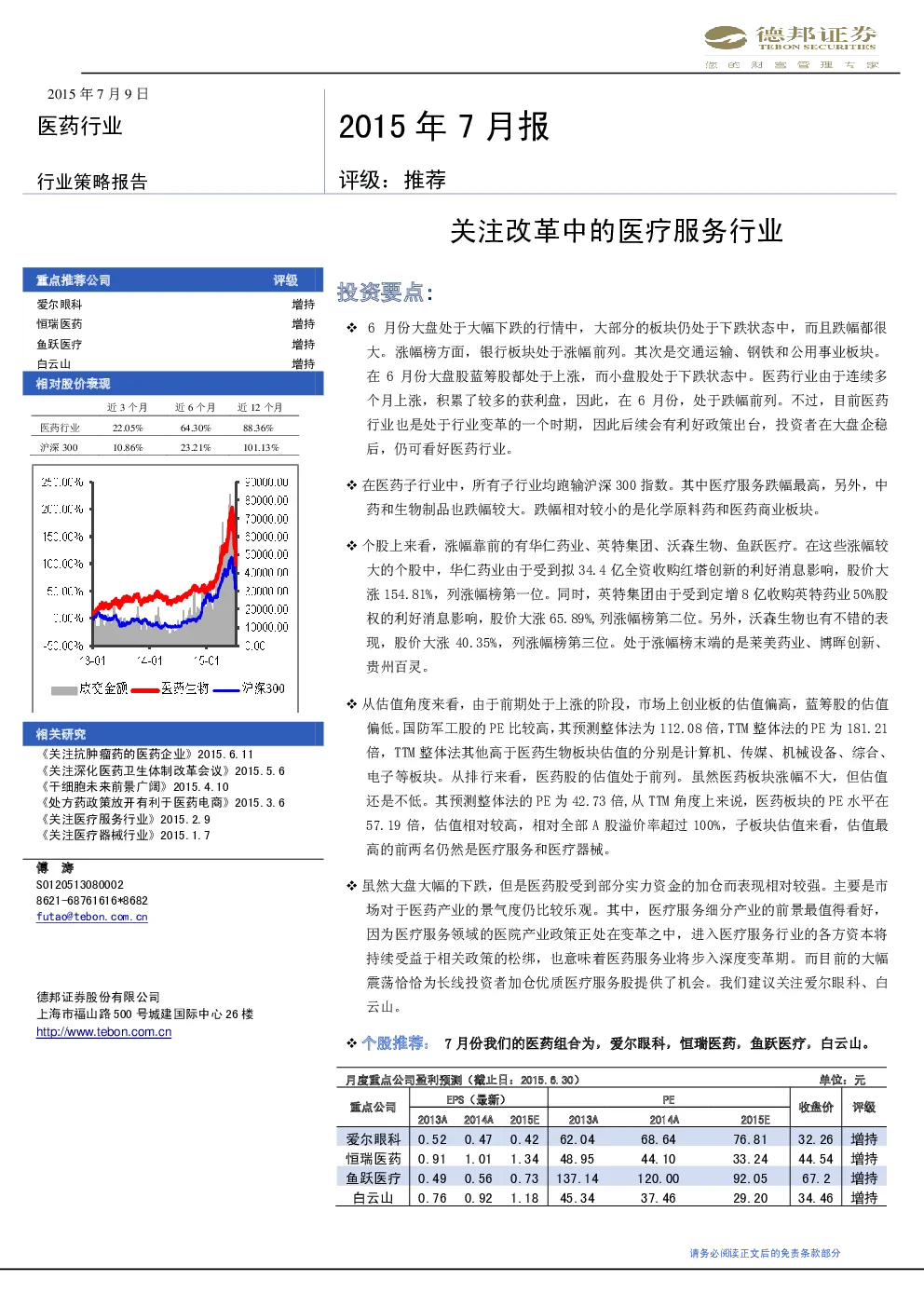This screenshot has width=924, height=1307.
Task: Click the 医药行业 heading
Action: pyautogui.click(x=80, y=127)
